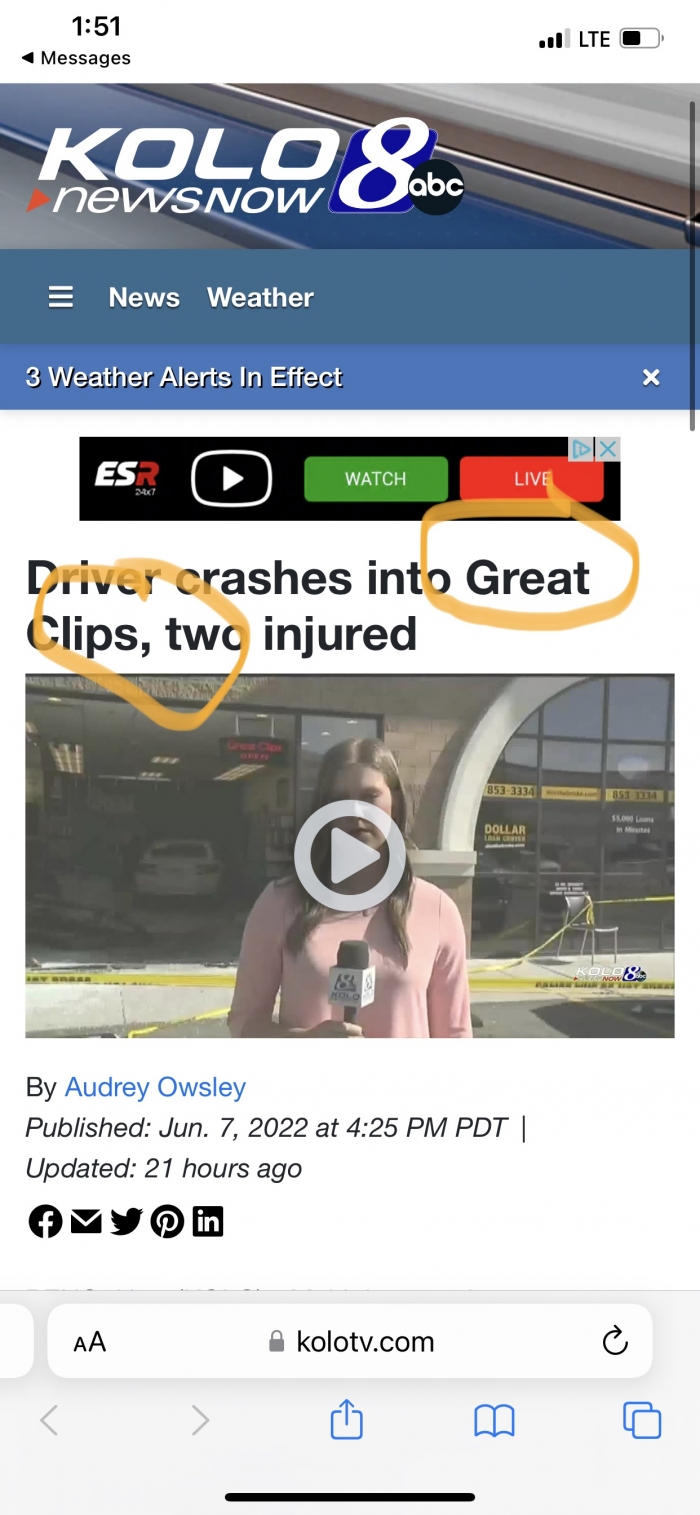
Task: Open Safari bookmarks icon
Action: (494, 1420)
